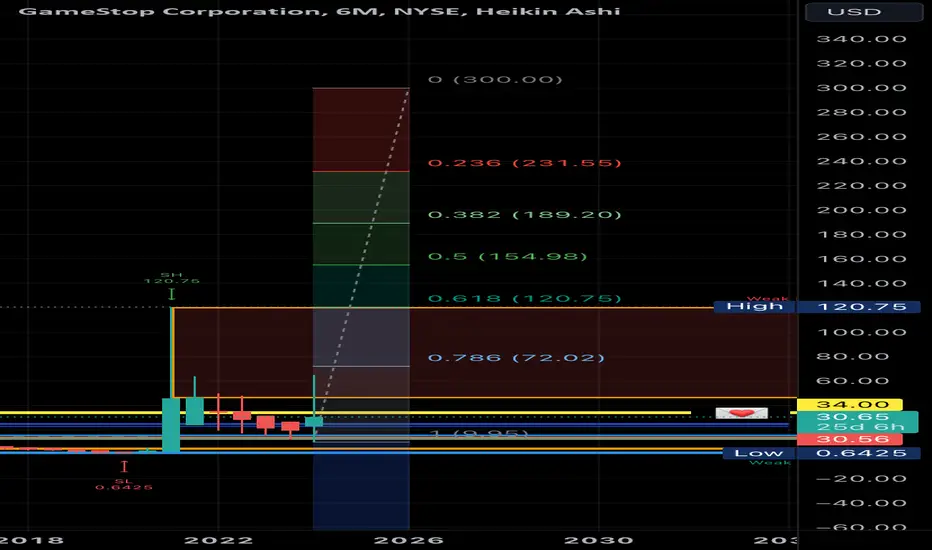Click the 2018 label on time axis
The image size is (932, 550).
tap(32, 540)
